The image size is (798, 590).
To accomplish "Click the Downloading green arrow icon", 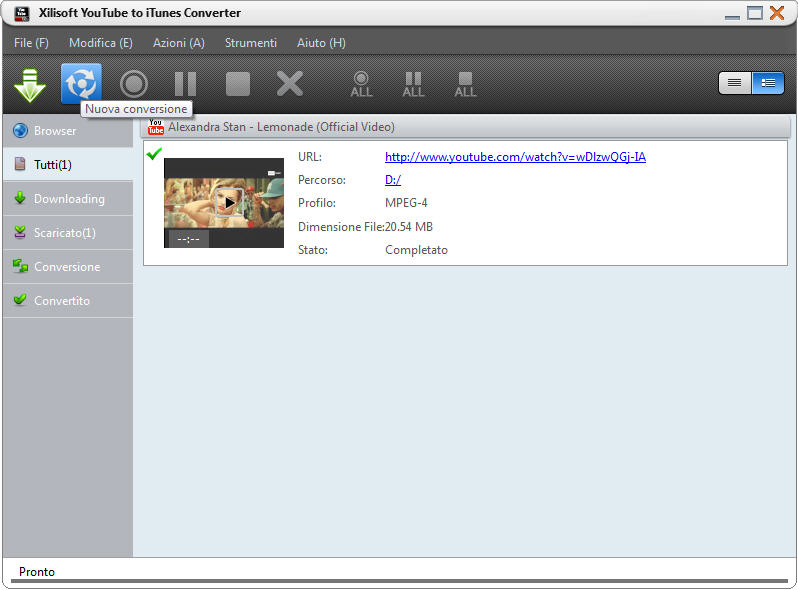I will [x=20, y=198].
